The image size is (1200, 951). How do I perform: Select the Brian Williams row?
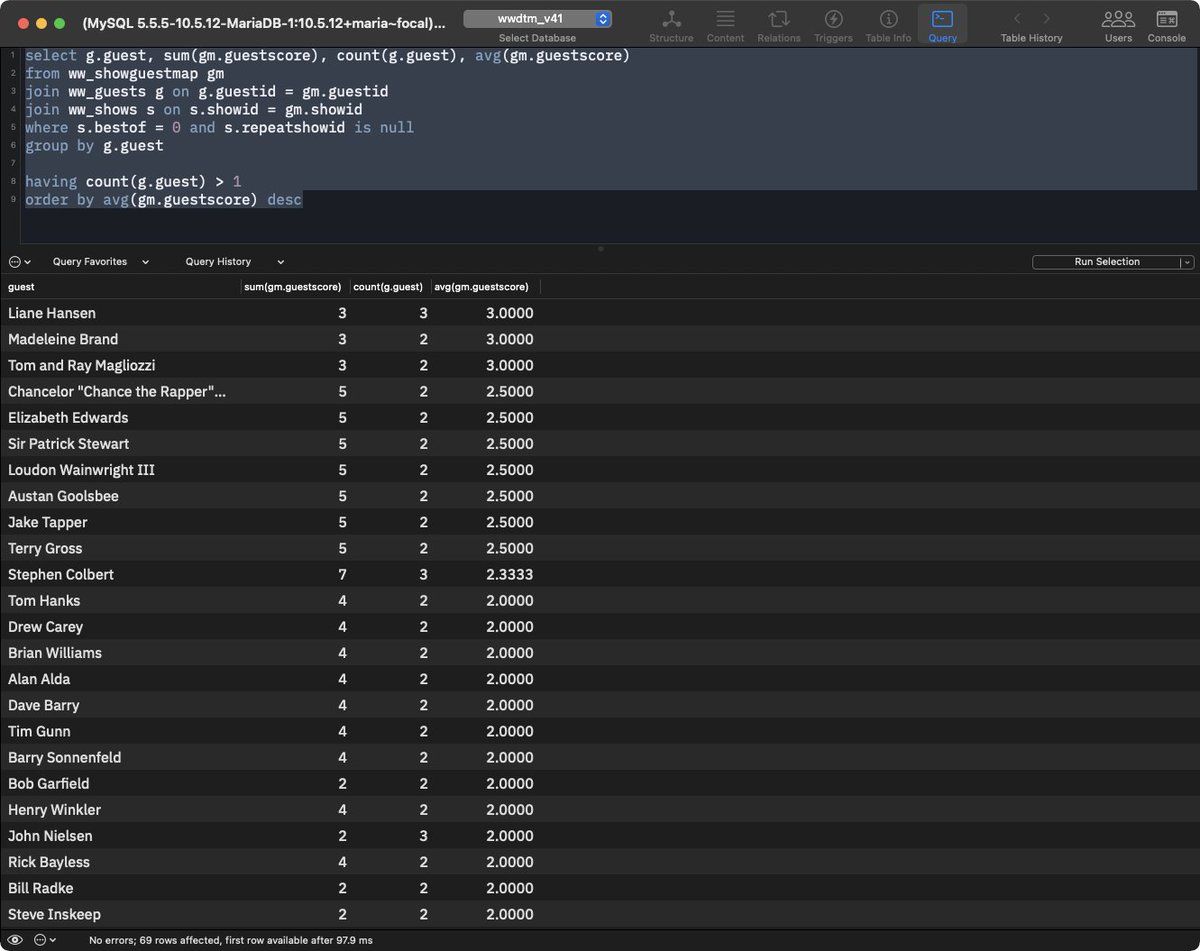(x=600, y=652)
